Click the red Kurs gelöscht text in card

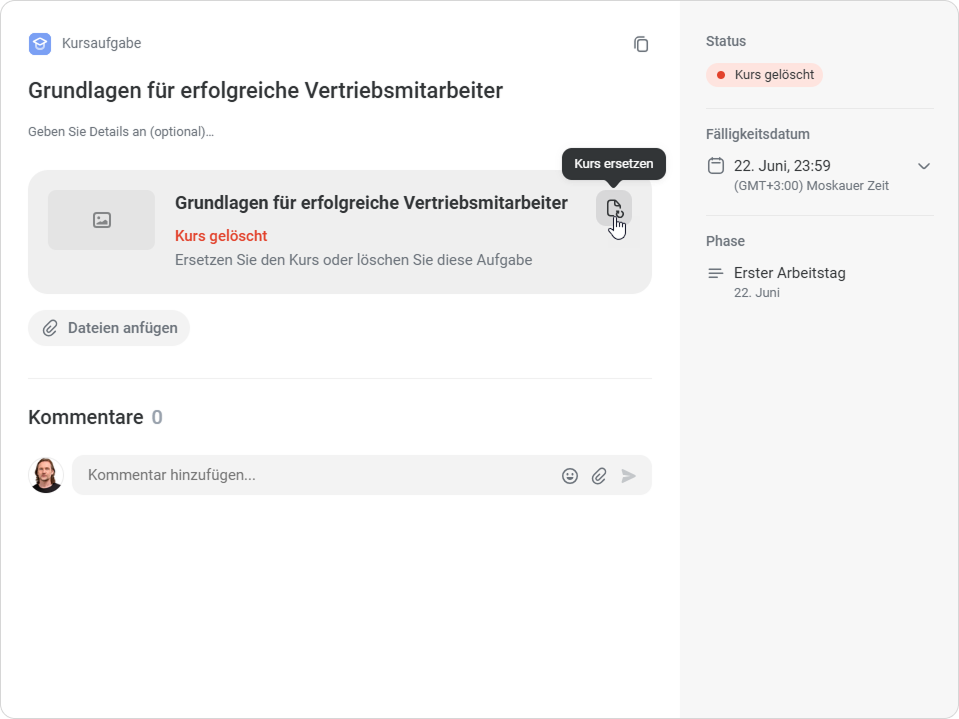(221, 235)
